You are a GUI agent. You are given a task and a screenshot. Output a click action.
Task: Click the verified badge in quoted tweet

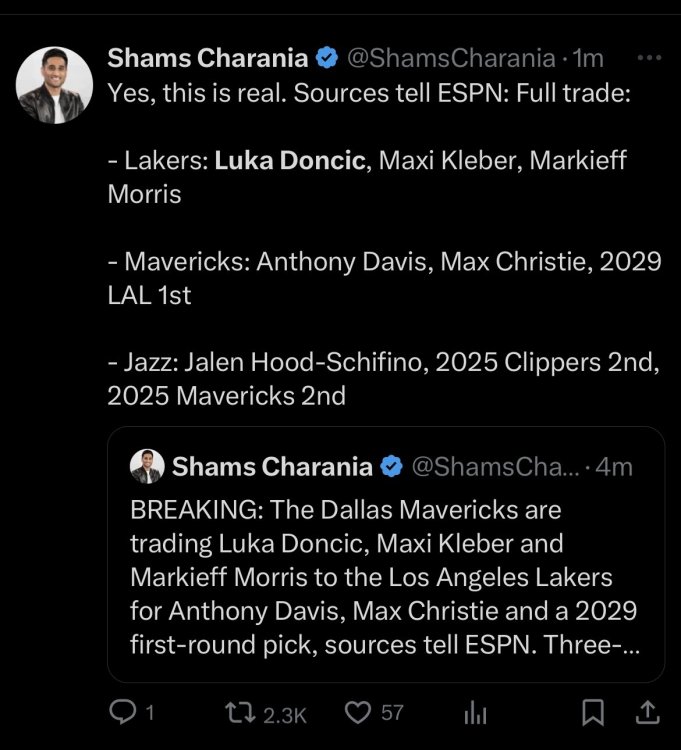[x=392, y=466]
